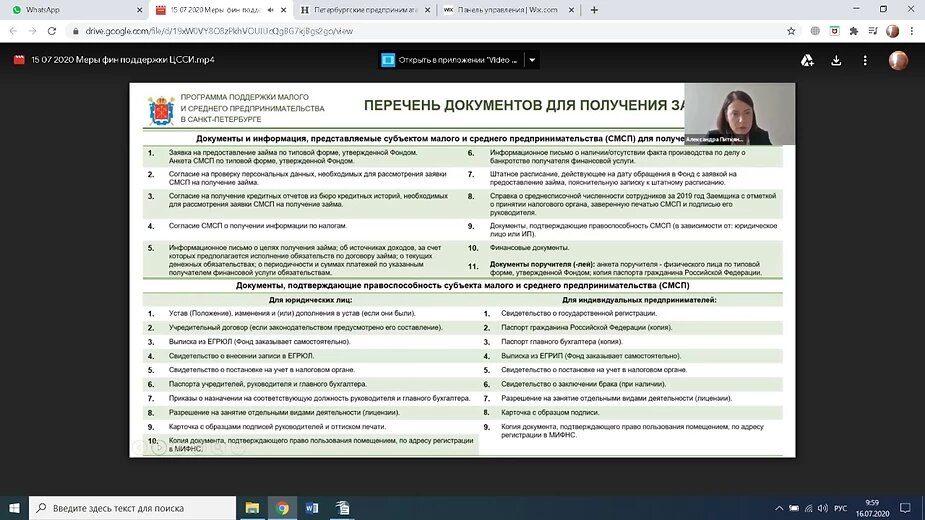Show hidden system tray icons
This screenshot has height=520, width=925.
point(779,508)
